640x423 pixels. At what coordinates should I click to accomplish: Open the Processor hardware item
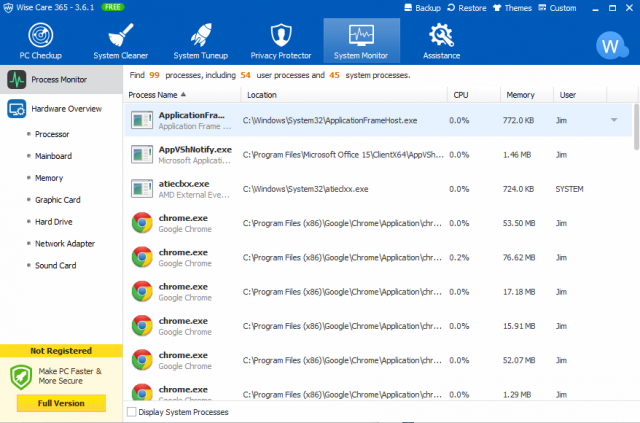coord(52,134)
